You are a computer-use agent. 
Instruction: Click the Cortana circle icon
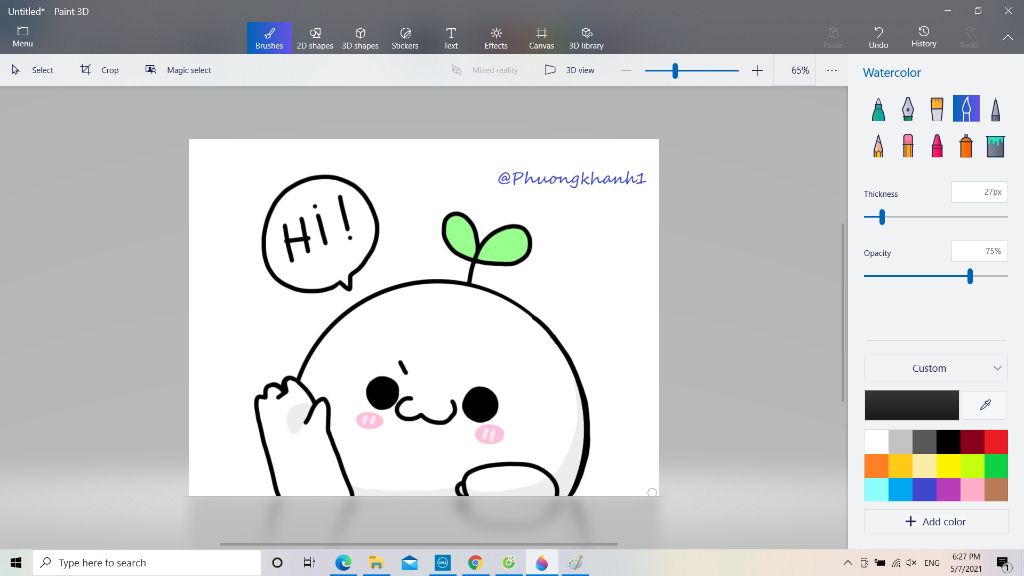(x=277, y=562)
